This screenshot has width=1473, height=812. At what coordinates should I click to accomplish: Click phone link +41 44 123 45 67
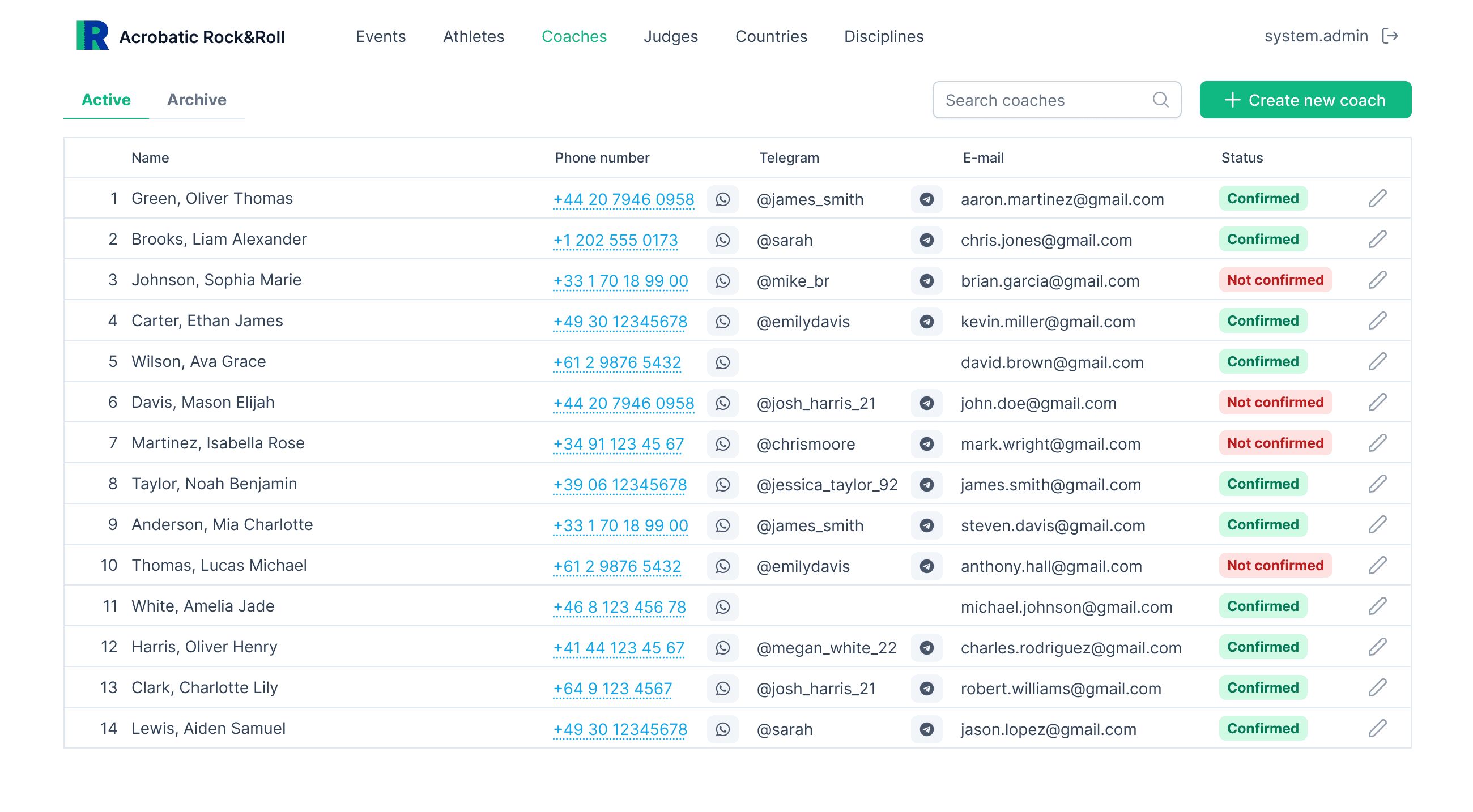pos(619,648)
